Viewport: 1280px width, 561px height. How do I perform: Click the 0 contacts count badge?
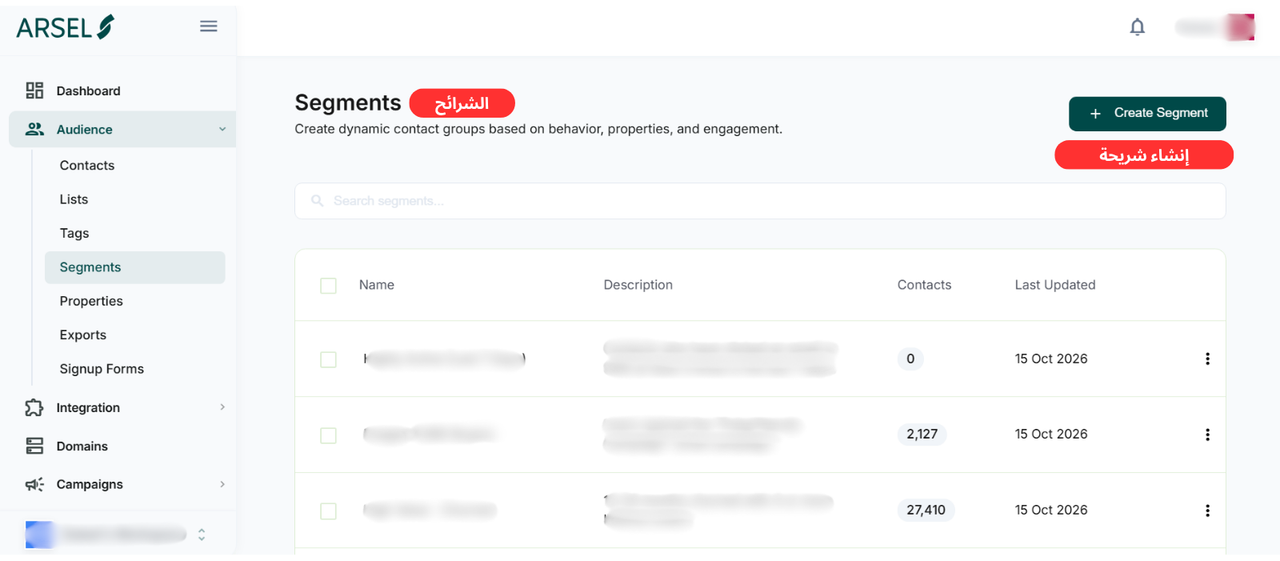[x=910, y=359]
